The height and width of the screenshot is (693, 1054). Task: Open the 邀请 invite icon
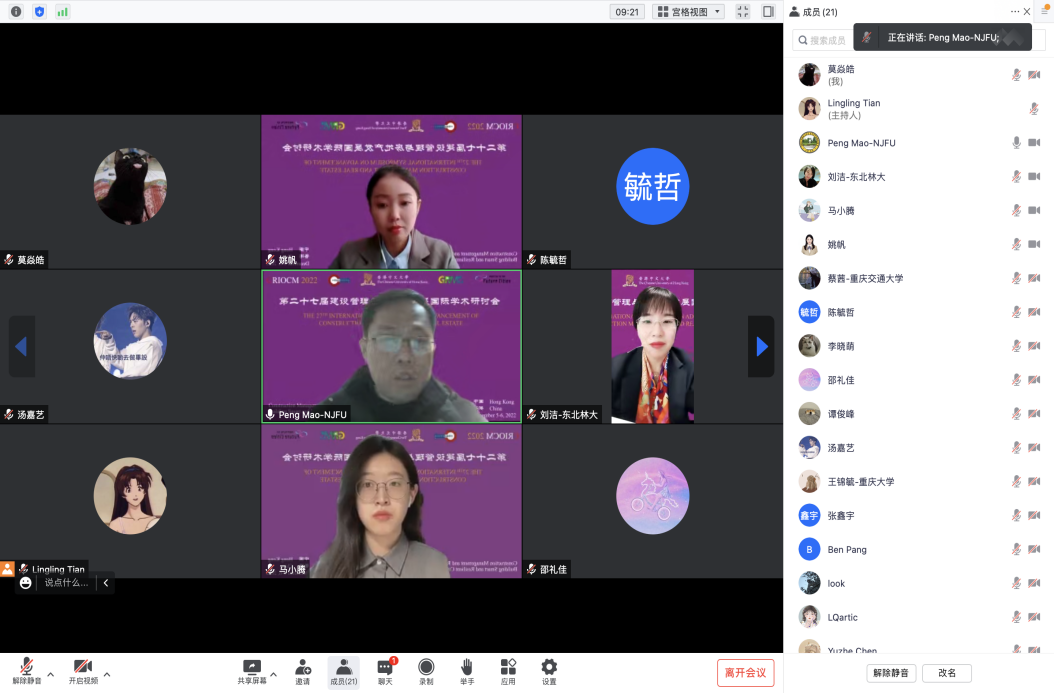(x=302, y=671)
